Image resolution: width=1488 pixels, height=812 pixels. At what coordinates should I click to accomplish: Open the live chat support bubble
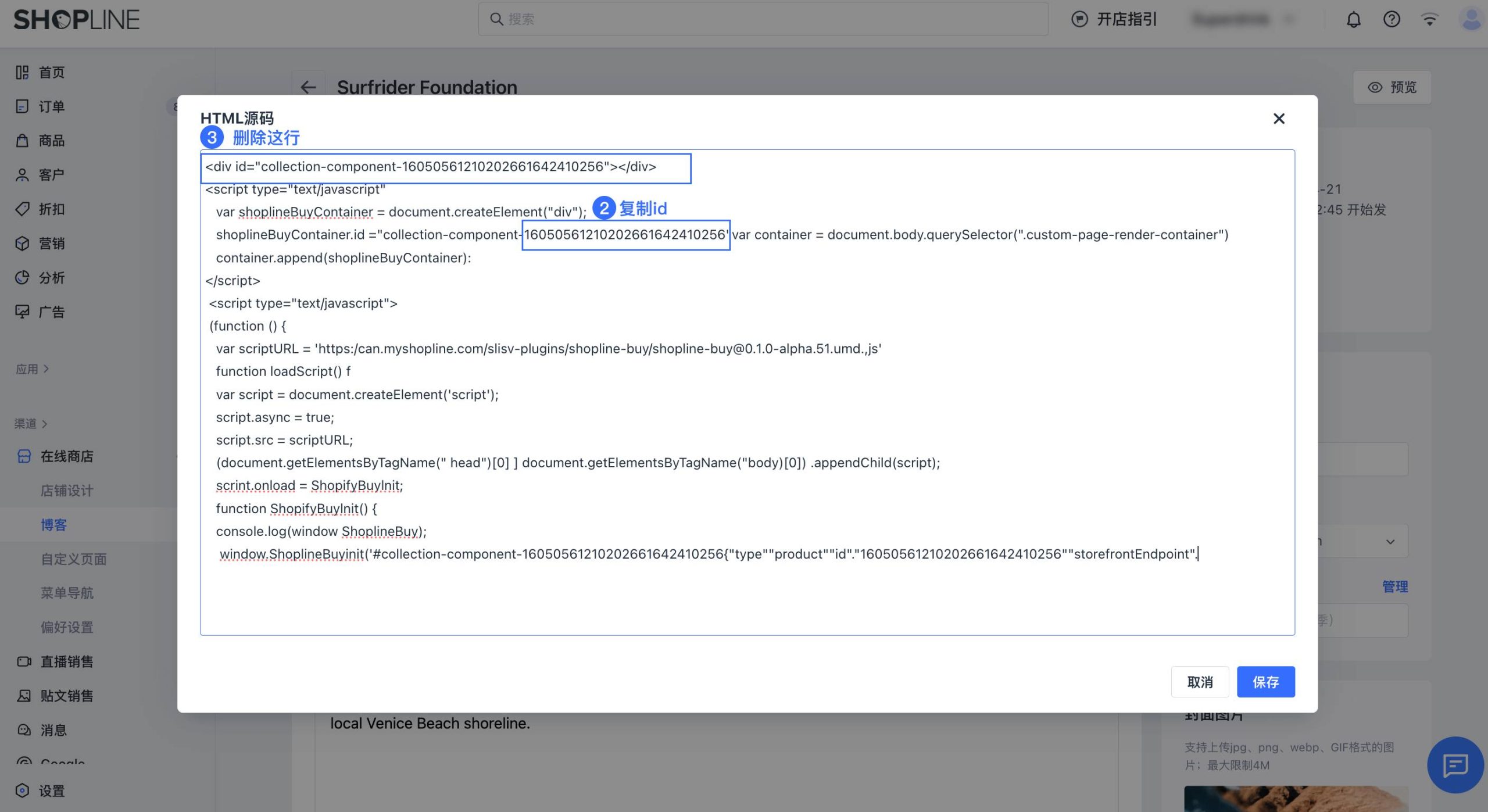pos(1455,764)
